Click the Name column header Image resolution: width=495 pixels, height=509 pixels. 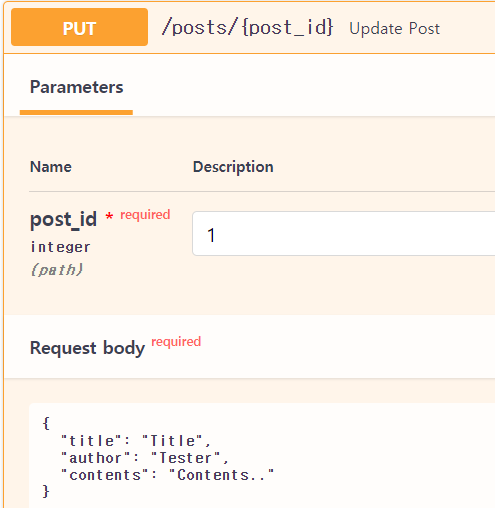click(51, 167)
